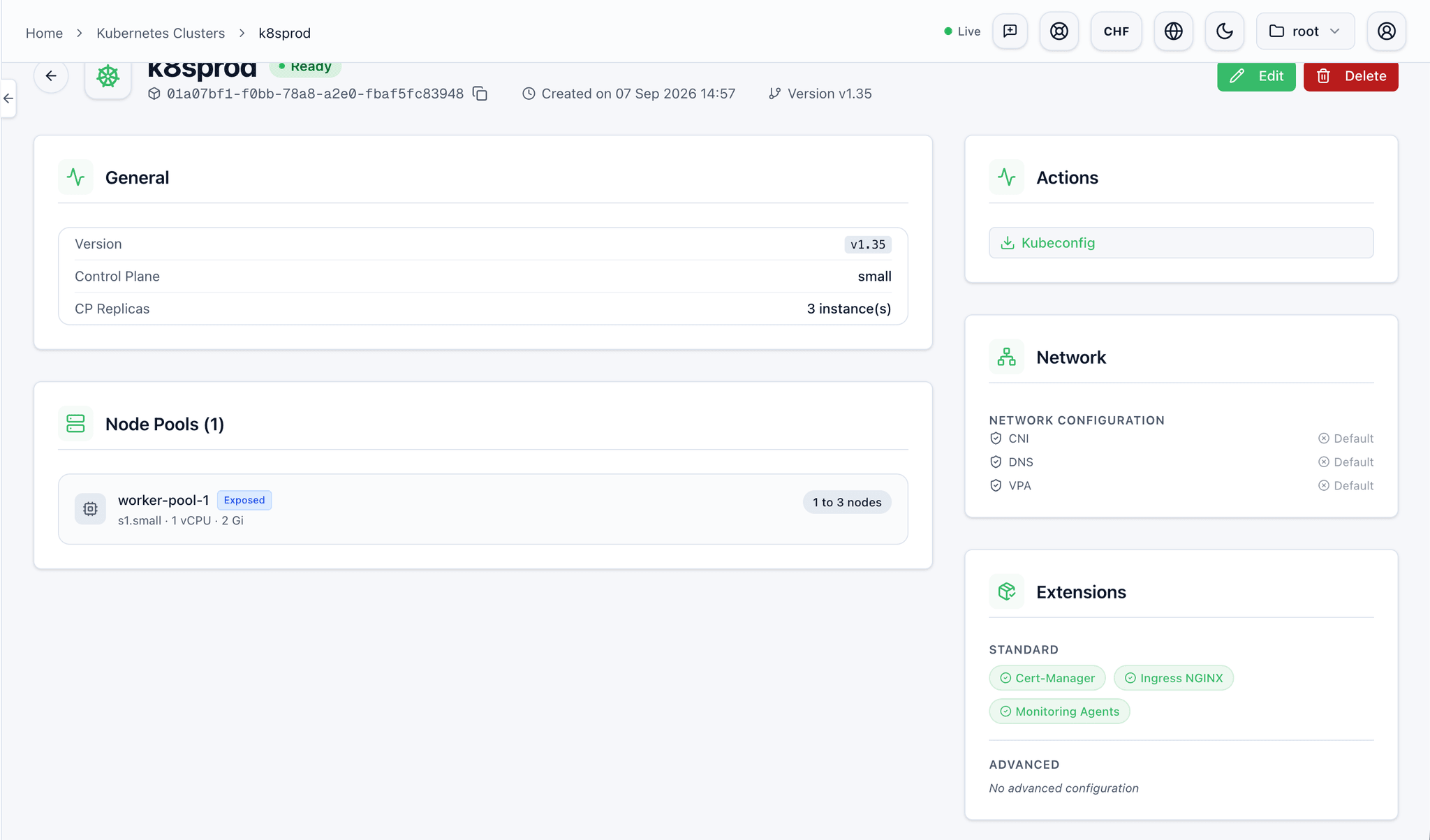Click the Ingress NGINX extension chip
The image size is (1430, 840).
pyautogui.click(x=1174, y=678)
